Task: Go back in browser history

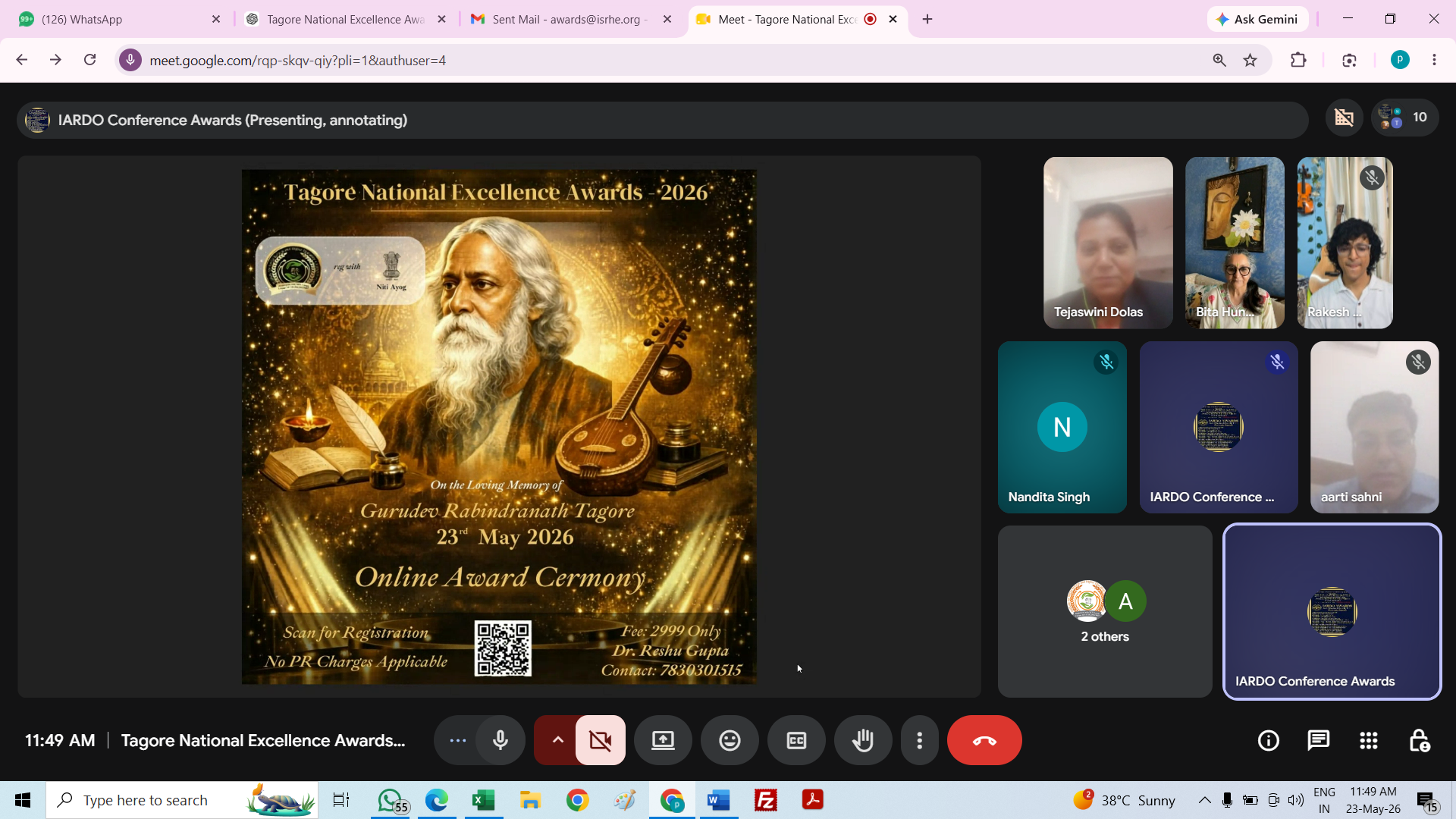Action: [22, 60]
